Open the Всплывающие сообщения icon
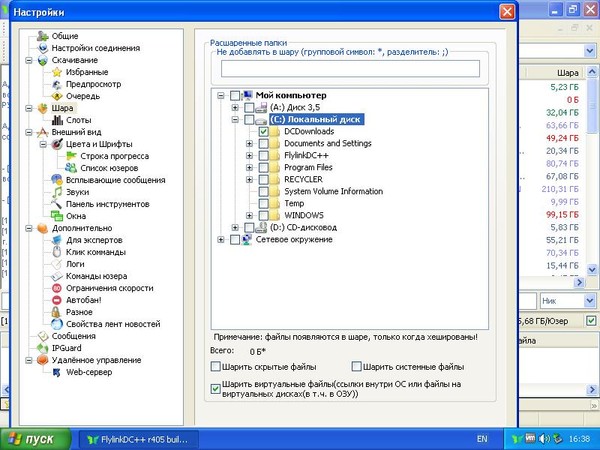The image size is (600, 450). (x=57, y=180)
